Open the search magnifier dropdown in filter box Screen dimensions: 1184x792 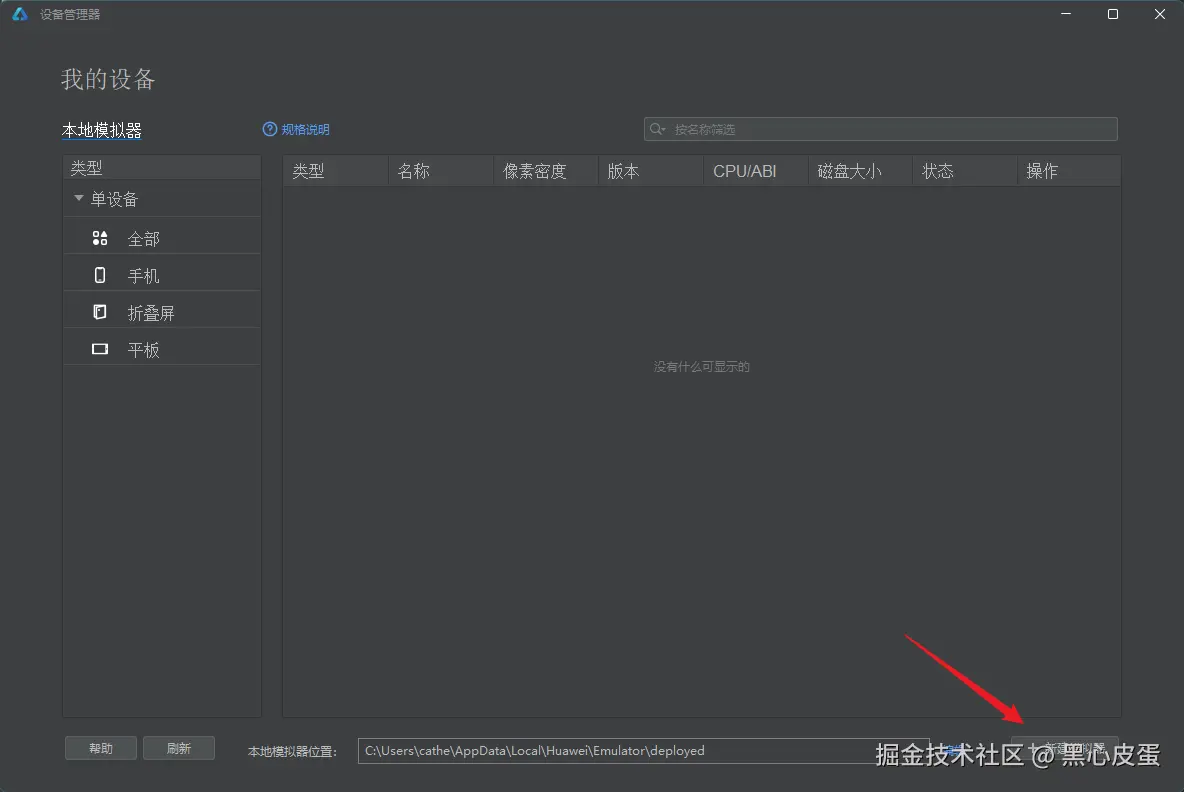tap(658, 129)
